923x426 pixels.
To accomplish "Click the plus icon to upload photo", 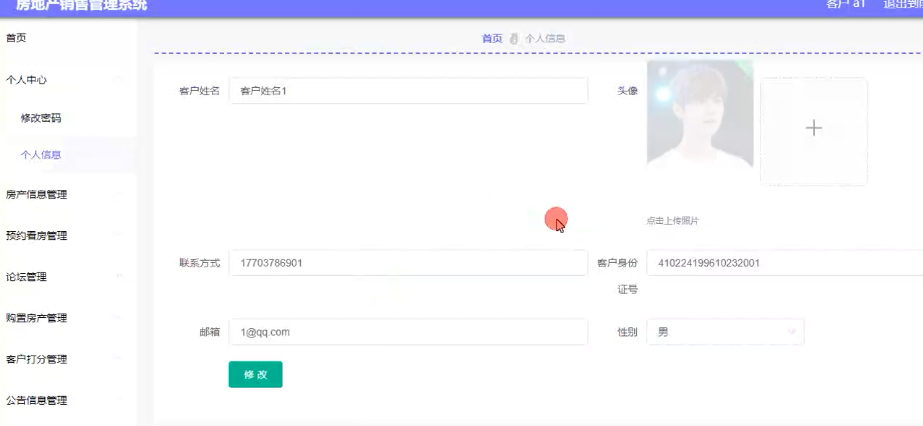I will click(814, 128).
